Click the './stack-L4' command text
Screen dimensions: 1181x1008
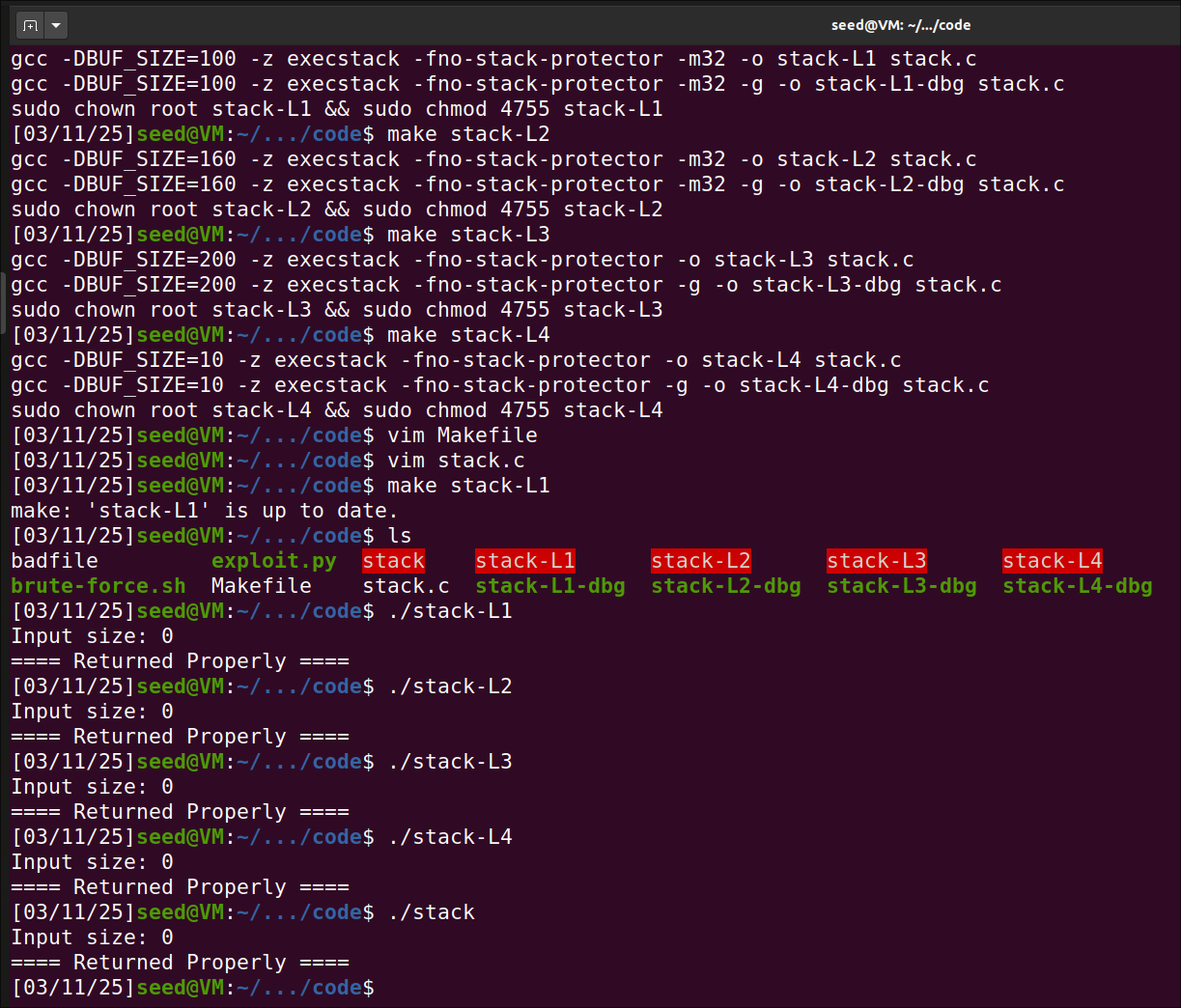[x=450, y=837]
